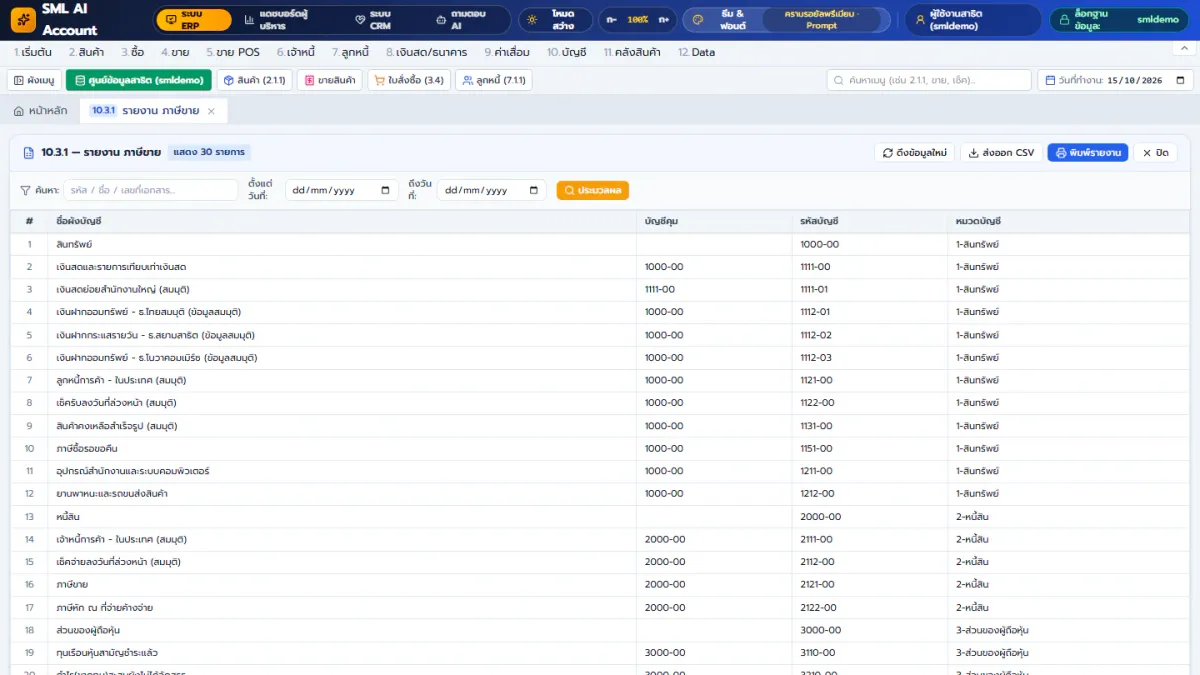The width and height of the screenshot is (1200, 675).
Task: Select the row สินทรัพย์ 1000-00
Action: point(600,244)
